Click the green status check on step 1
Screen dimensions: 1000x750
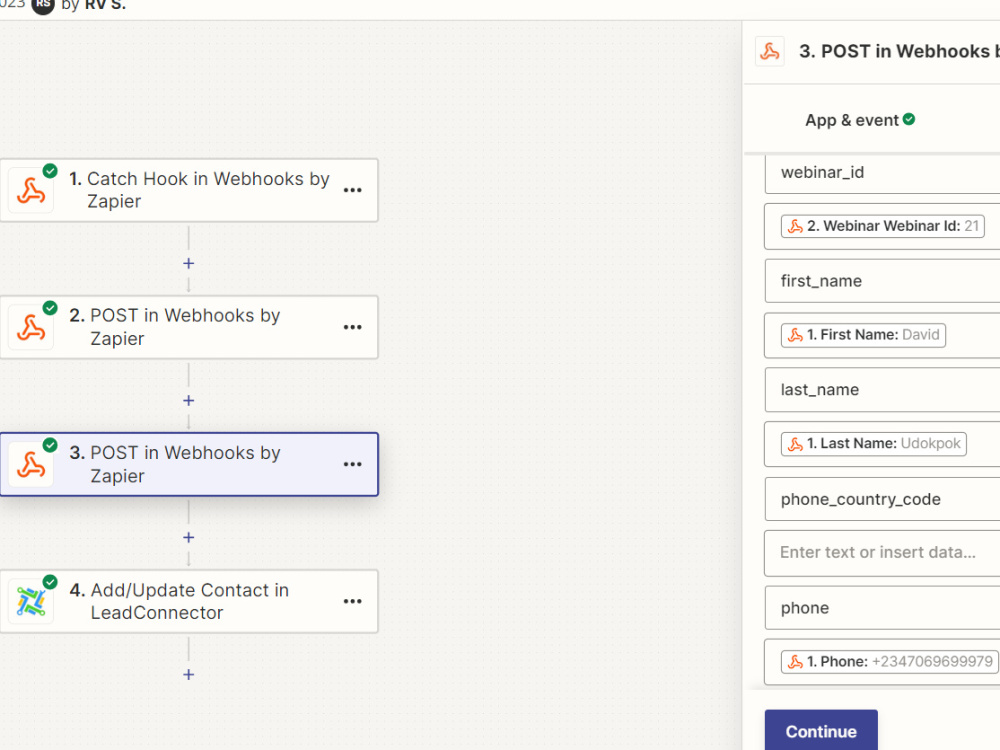click(x=50, y=170)
